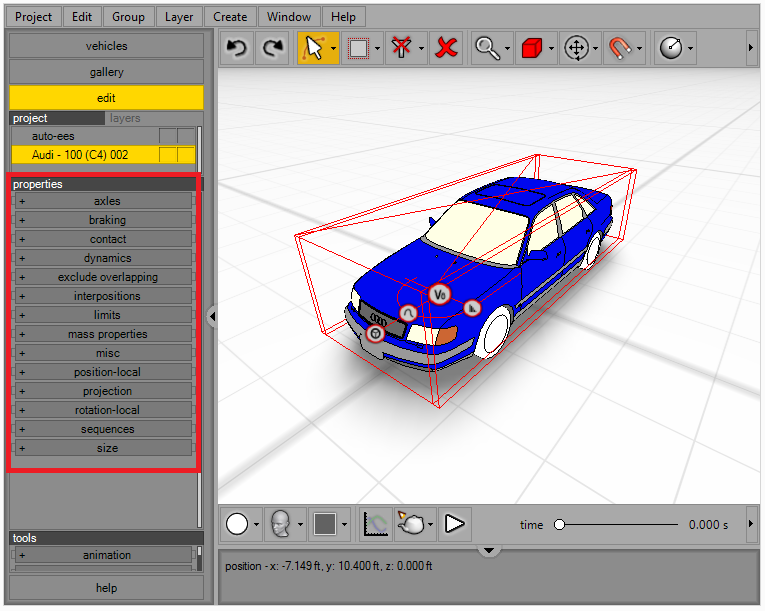Activate the magnifying glass zoom tool

coord(487,48)
